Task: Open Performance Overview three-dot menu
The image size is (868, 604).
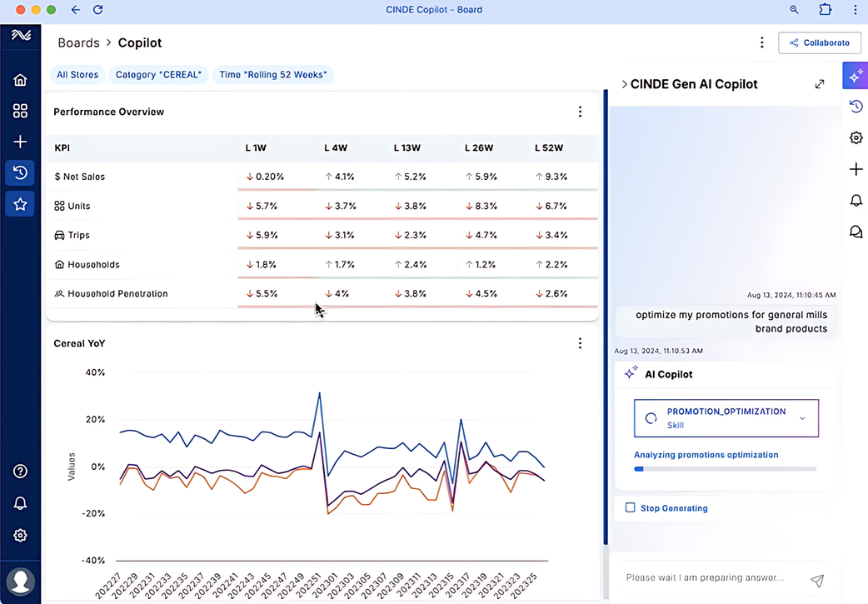Action: (x=580, y=112)
